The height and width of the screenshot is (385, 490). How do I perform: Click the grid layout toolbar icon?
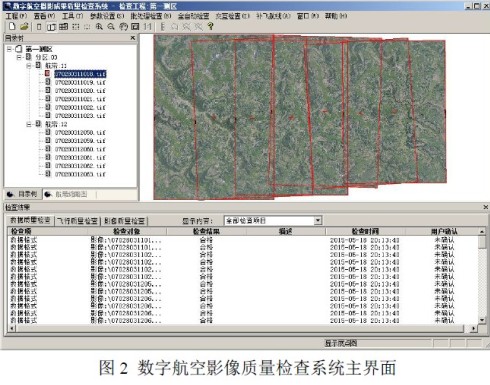click(x=63, y=27)
